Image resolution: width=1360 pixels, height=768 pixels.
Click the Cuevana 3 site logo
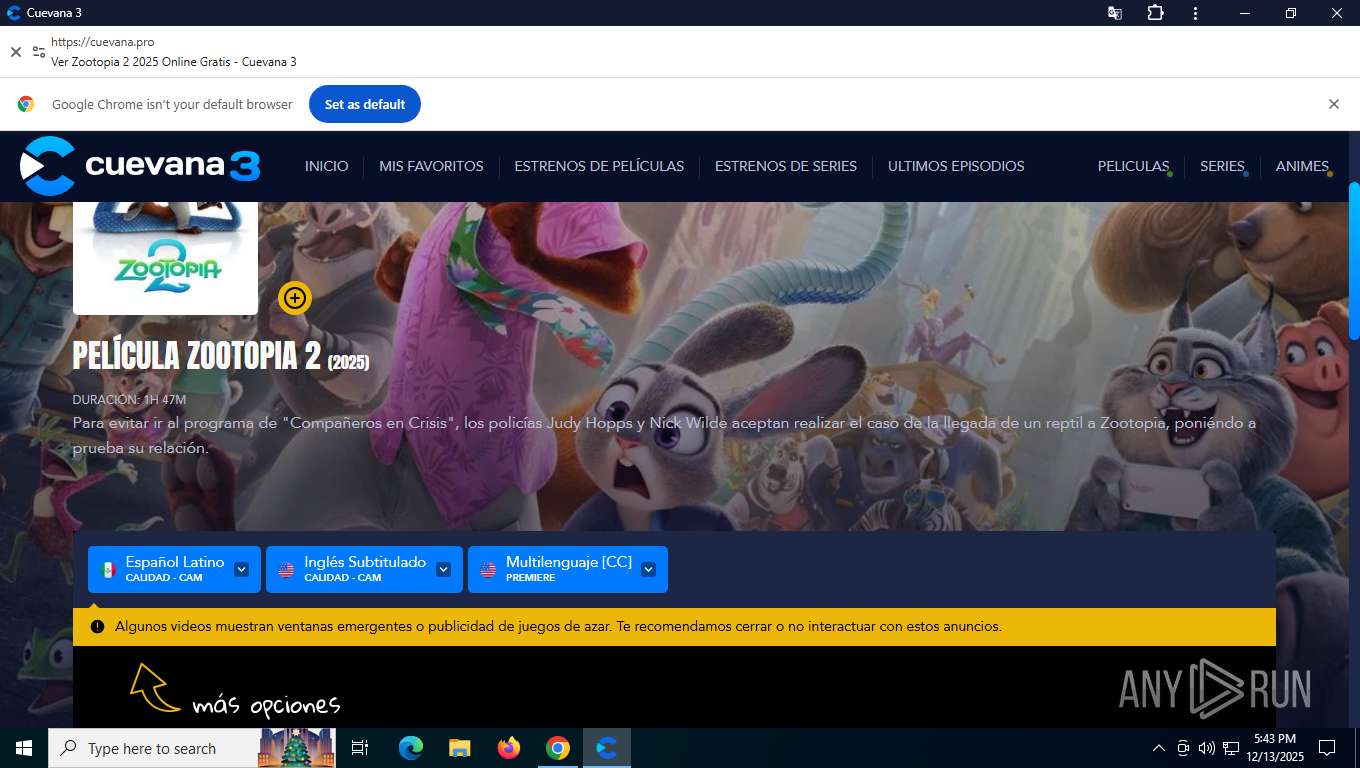[141, 165]
